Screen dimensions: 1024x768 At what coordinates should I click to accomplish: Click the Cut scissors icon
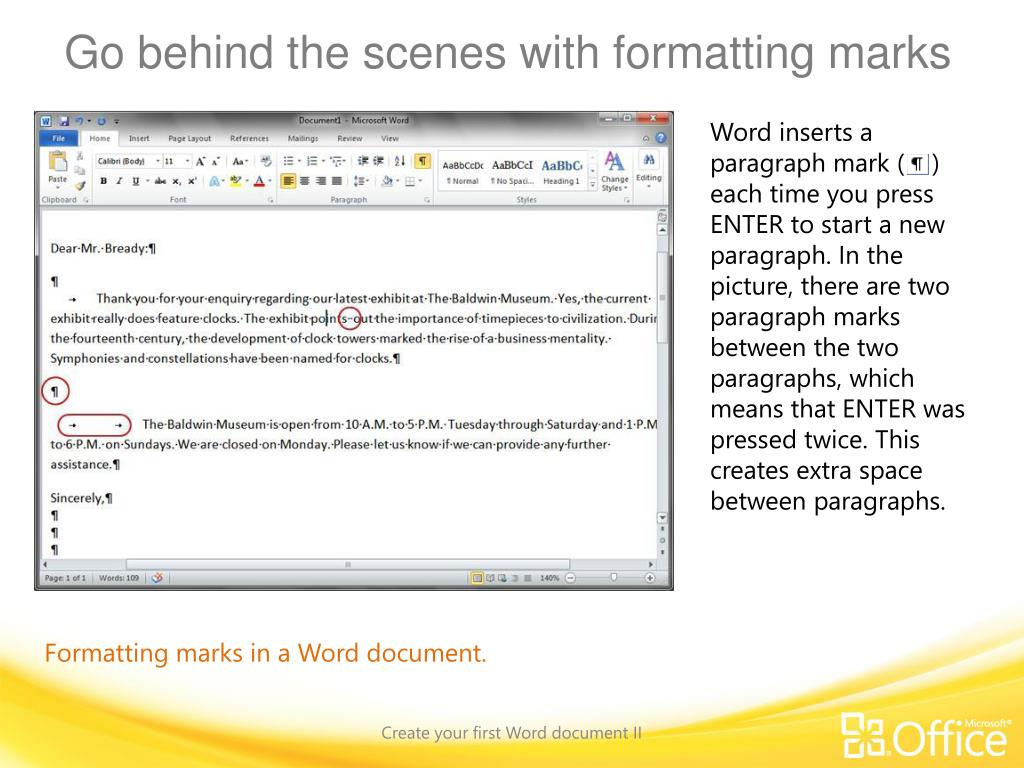coord(80,156)
